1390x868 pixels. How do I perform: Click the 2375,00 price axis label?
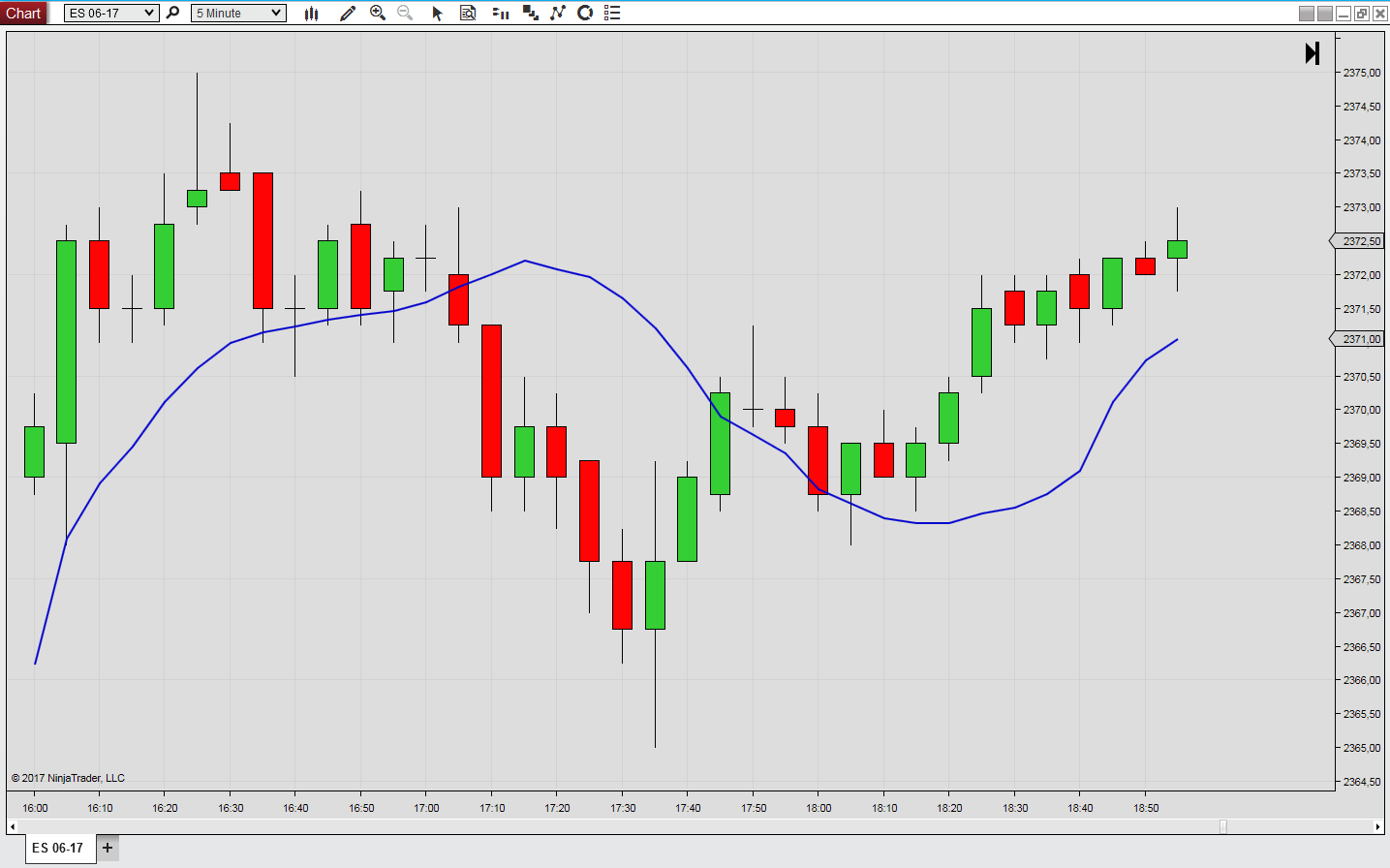coord(1362,73)
